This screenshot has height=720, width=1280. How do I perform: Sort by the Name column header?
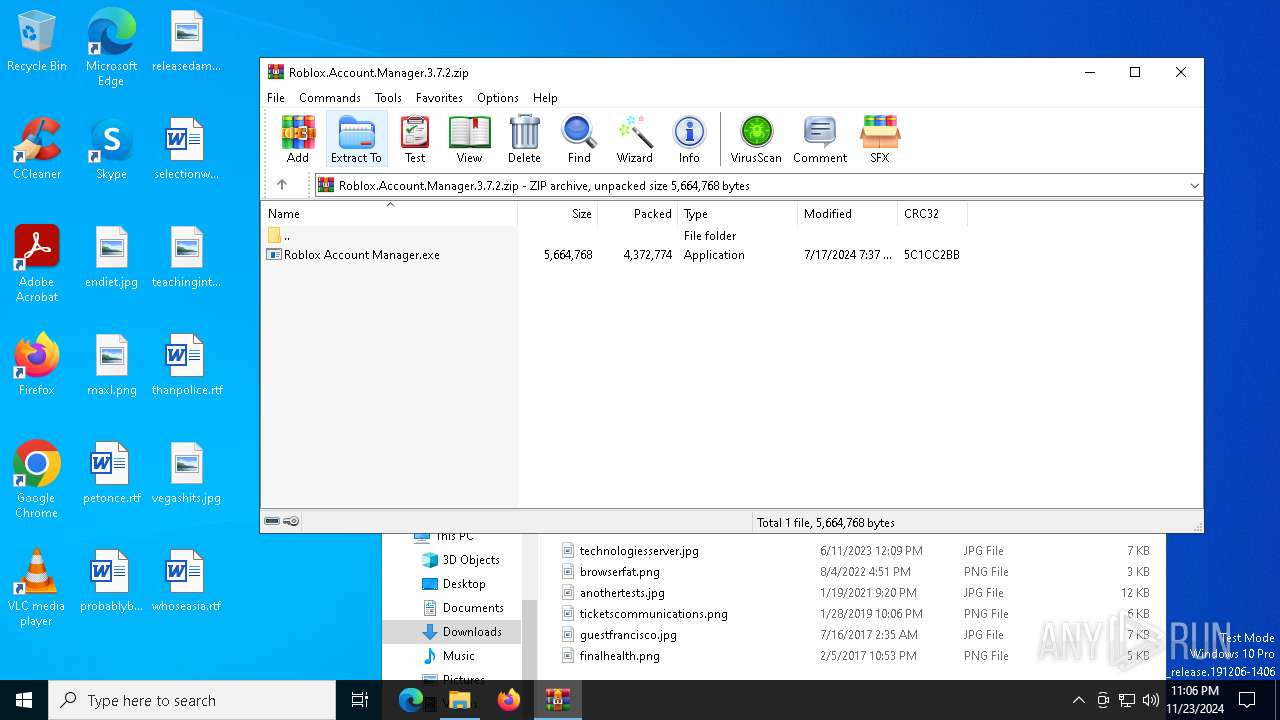(x=390, y=214)
